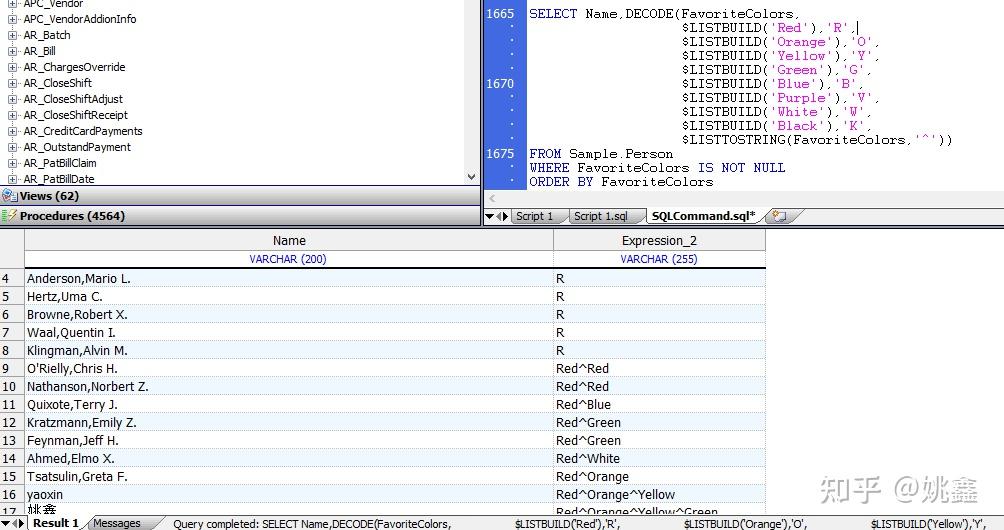The height and width of the screenshot is (530, 1004).
Task: Open result tab list dropdown arrow
Action: click(6, 524)
